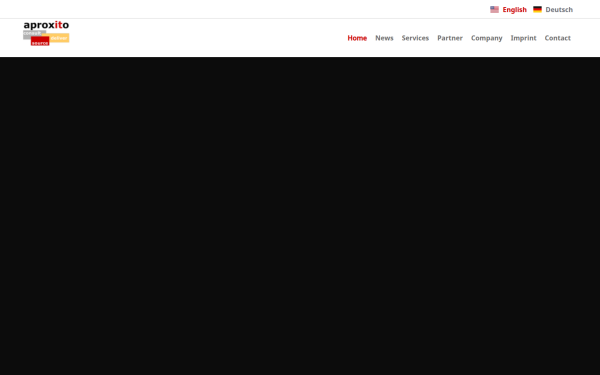Open the Home menu item

(x=357, y=38)
